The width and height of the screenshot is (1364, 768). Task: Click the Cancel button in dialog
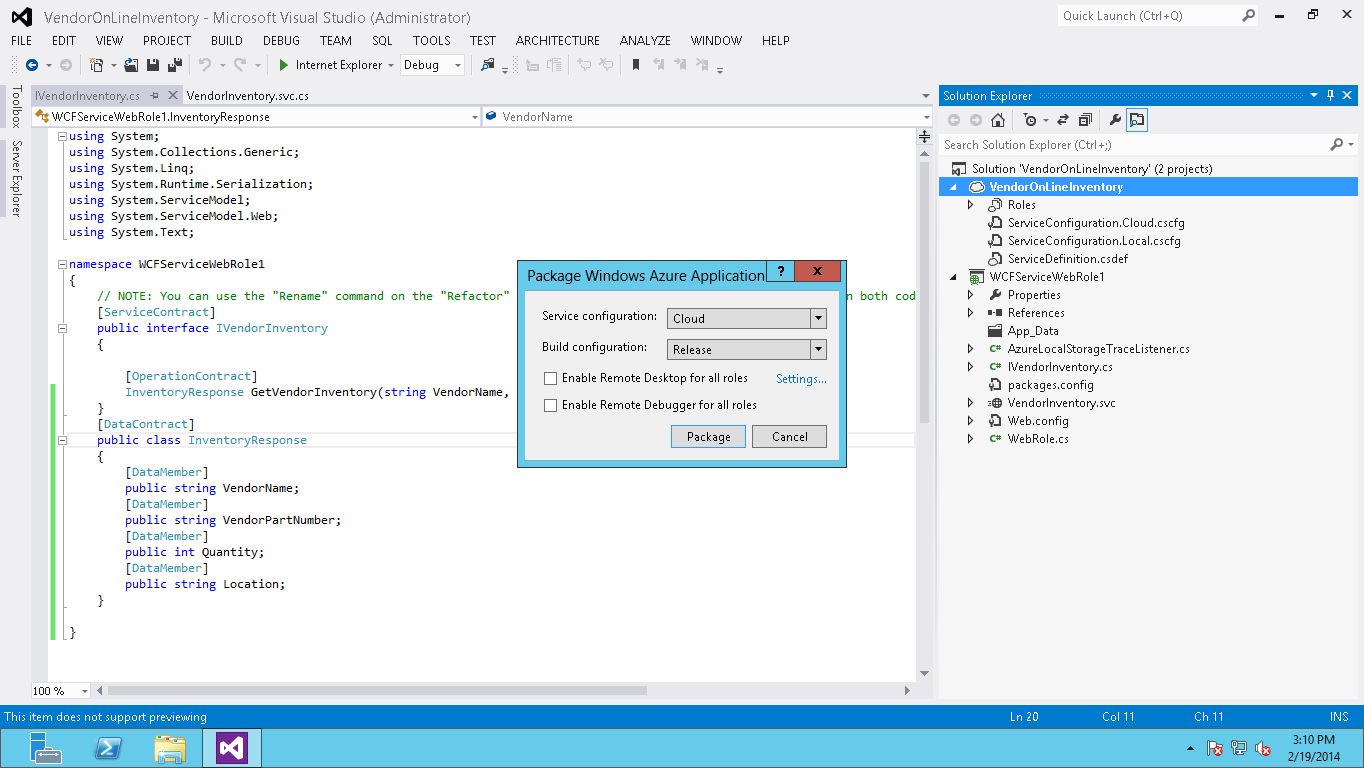coord(790,436)
